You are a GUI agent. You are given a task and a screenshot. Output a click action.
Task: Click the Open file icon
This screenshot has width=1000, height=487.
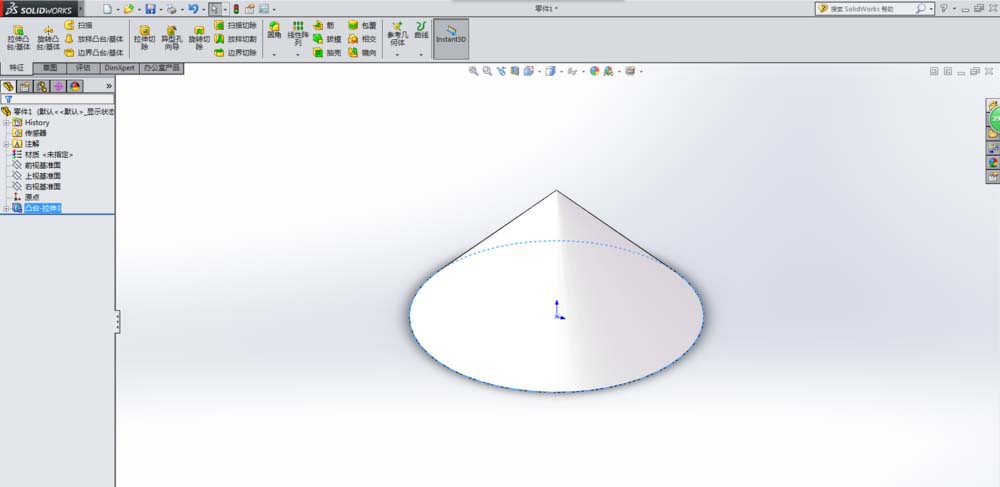(x=129, y=9)
